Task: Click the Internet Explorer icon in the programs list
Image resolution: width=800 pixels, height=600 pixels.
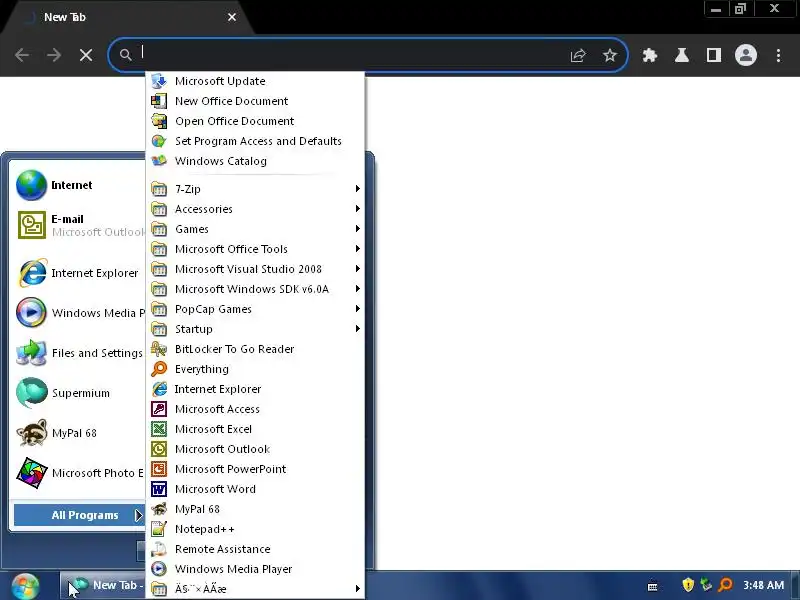Action: coord(159,389)
